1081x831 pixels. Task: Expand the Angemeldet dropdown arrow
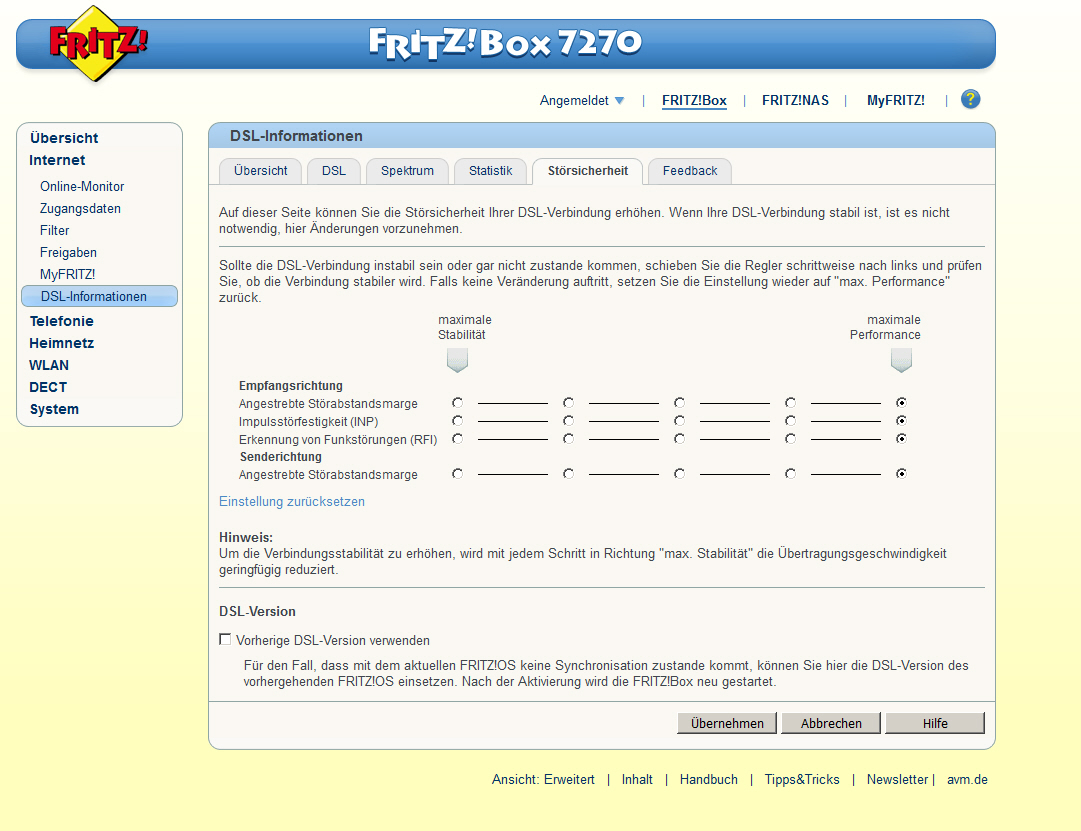point(619,101)
